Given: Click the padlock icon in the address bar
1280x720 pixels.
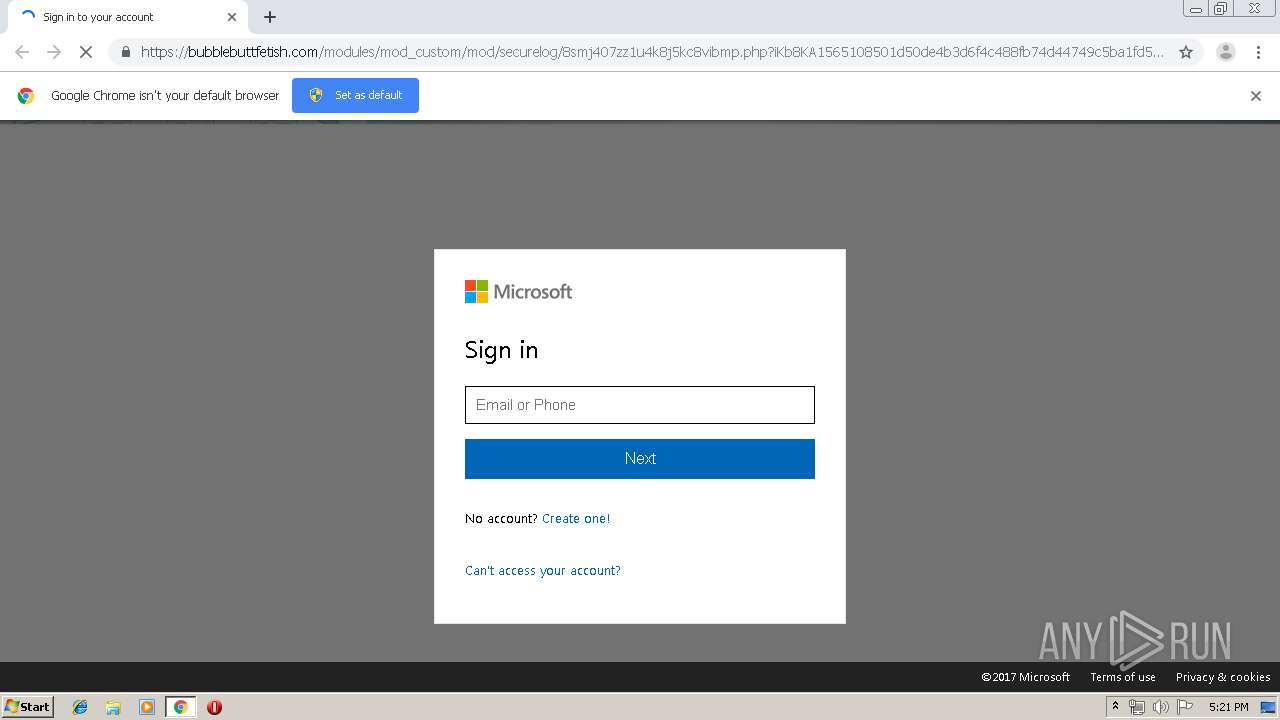Looking at the screenshot, I should pyautogui.click(x=125, y=52).
